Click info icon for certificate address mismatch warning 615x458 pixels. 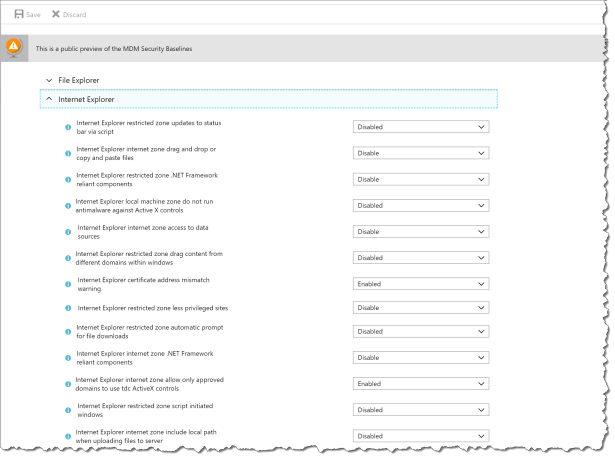pyautogui.click(x=68, y=284)
